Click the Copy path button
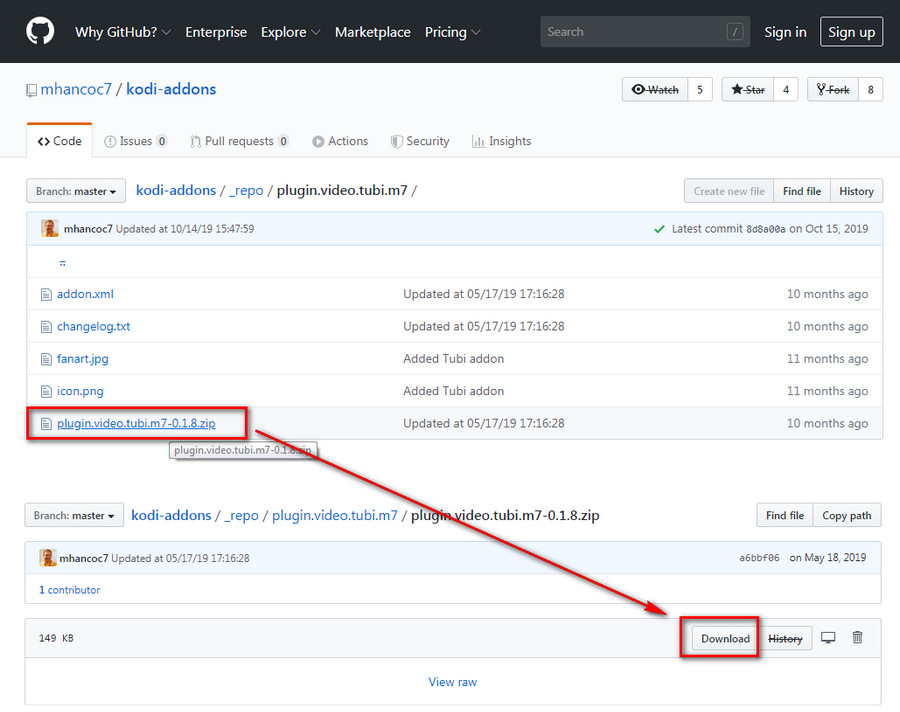The height and width of the screenshot is (712, 900). tap(847, 515)
